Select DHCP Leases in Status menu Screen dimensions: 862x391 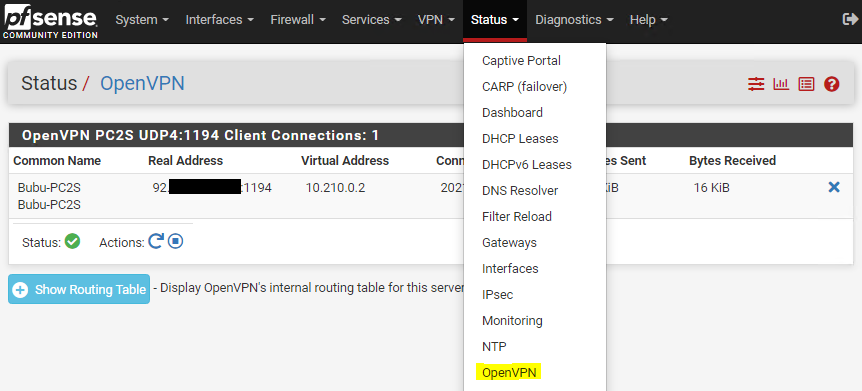click(520, 139)
